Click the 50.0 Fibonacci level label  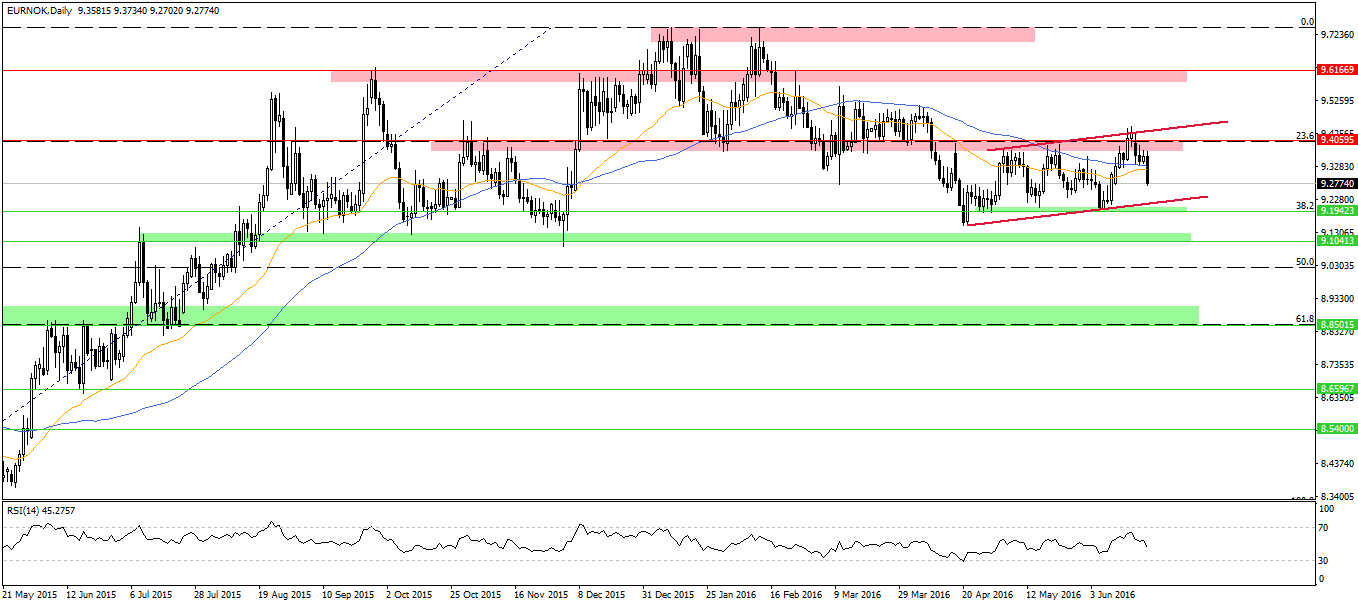tap(1304, 262)
